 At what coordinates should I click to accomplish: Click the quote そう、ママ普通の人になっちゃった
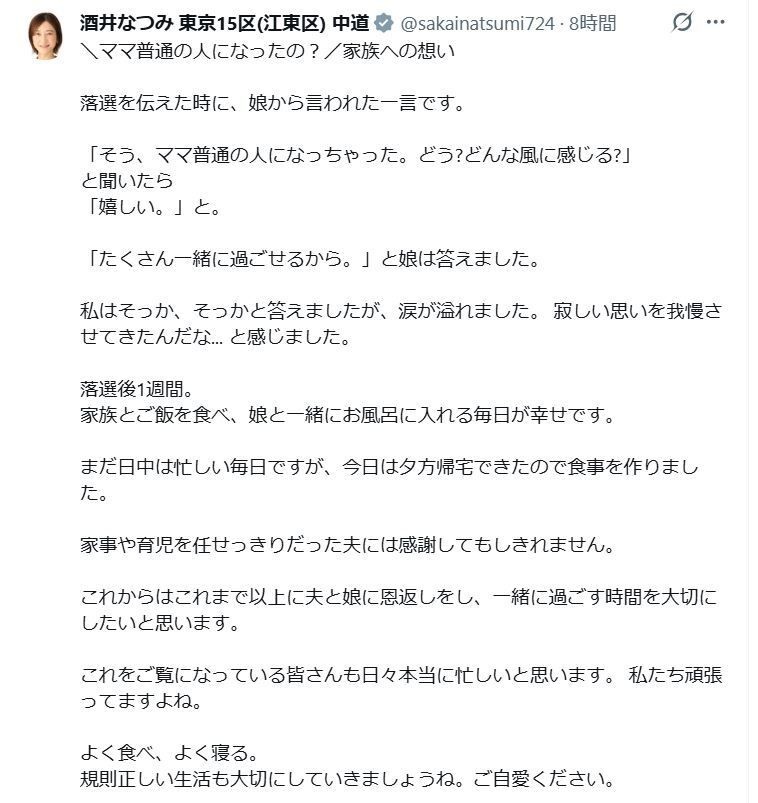coord(362,155)
